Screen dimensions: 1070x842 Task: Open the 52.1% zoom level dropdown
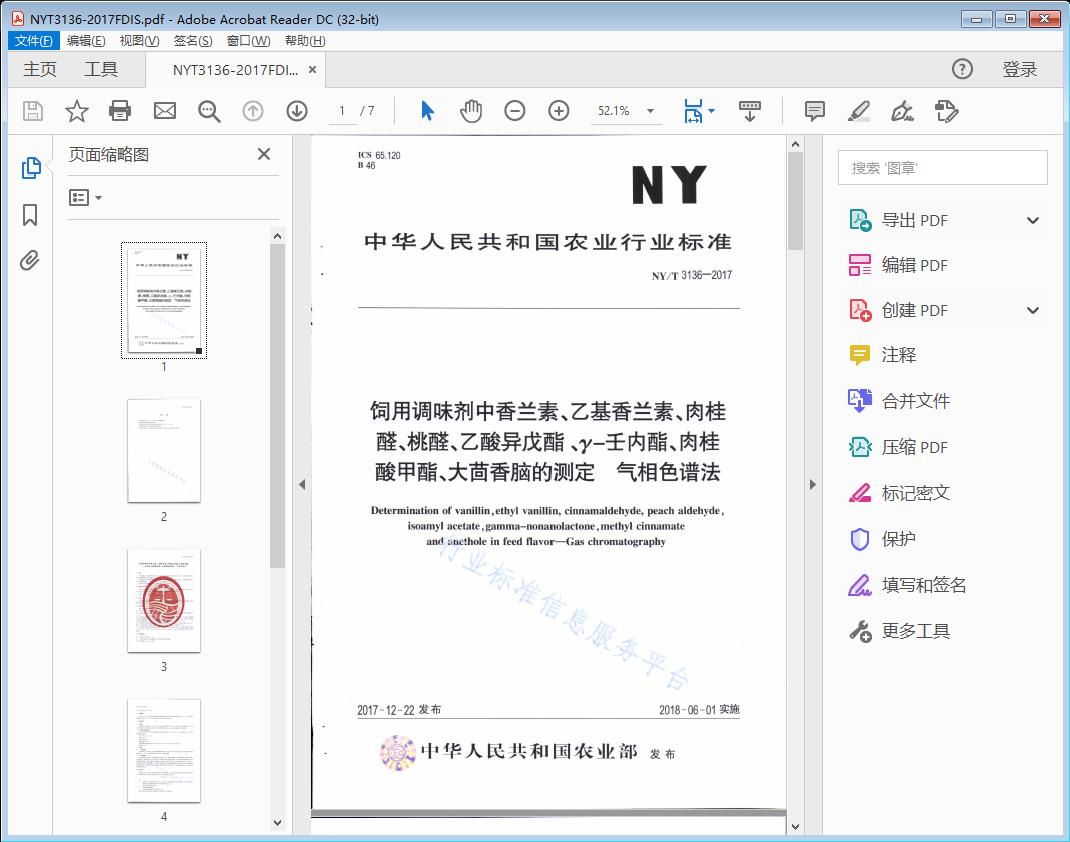coord(651,111)
